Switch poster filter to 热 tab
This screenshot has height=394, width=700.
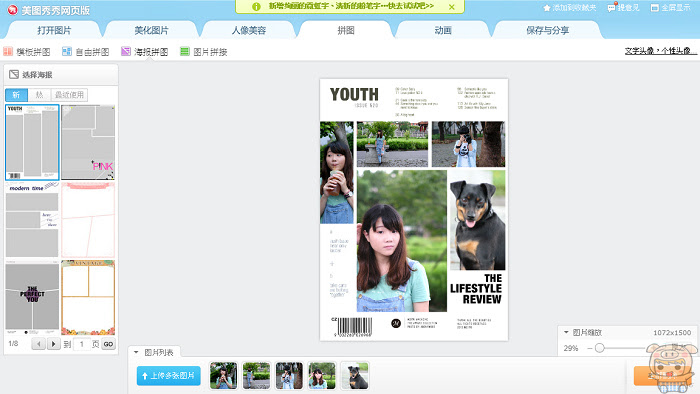39,95
